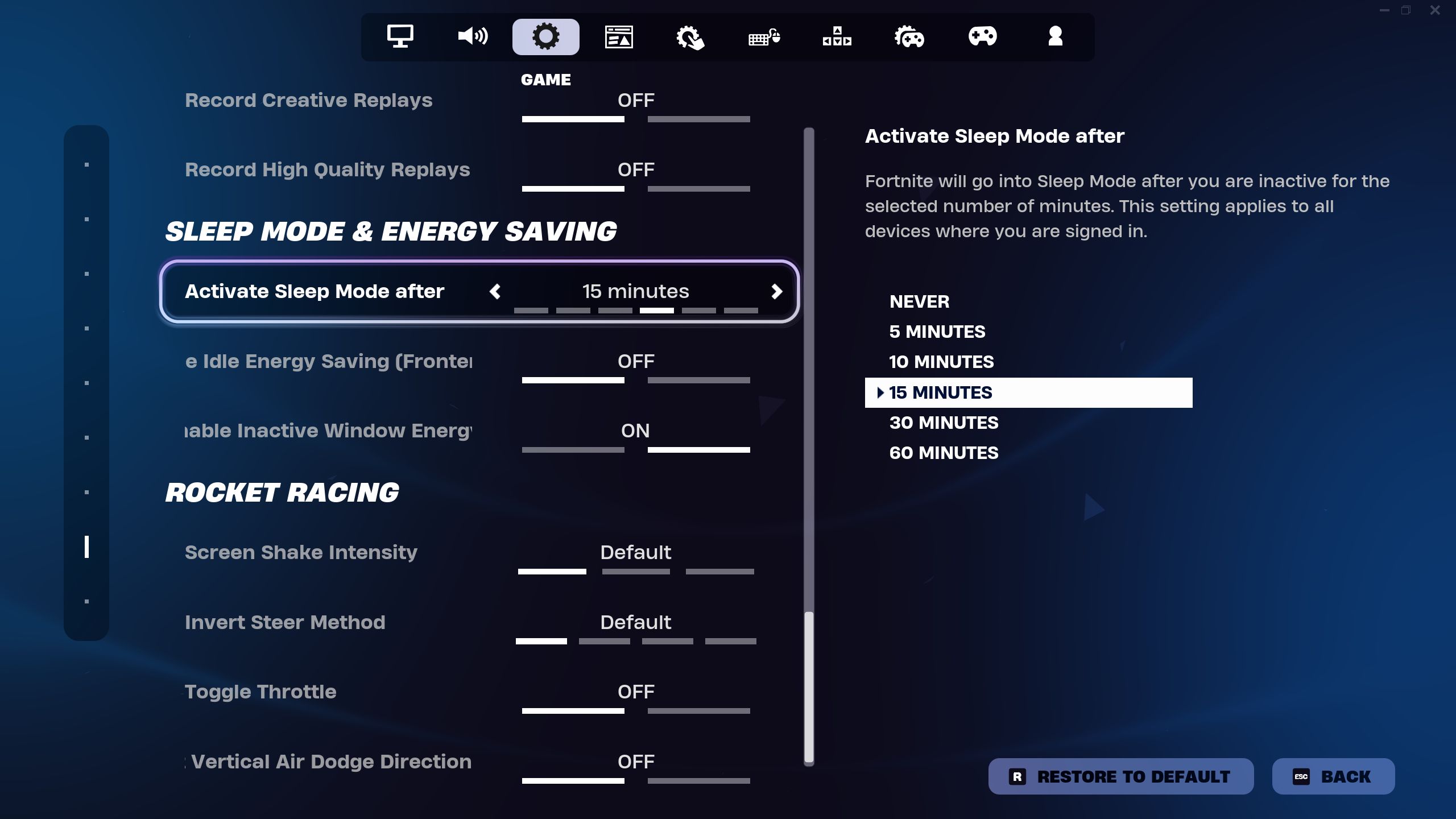Open the brightness settings tab
The image size is (1456, 819).
399,36
